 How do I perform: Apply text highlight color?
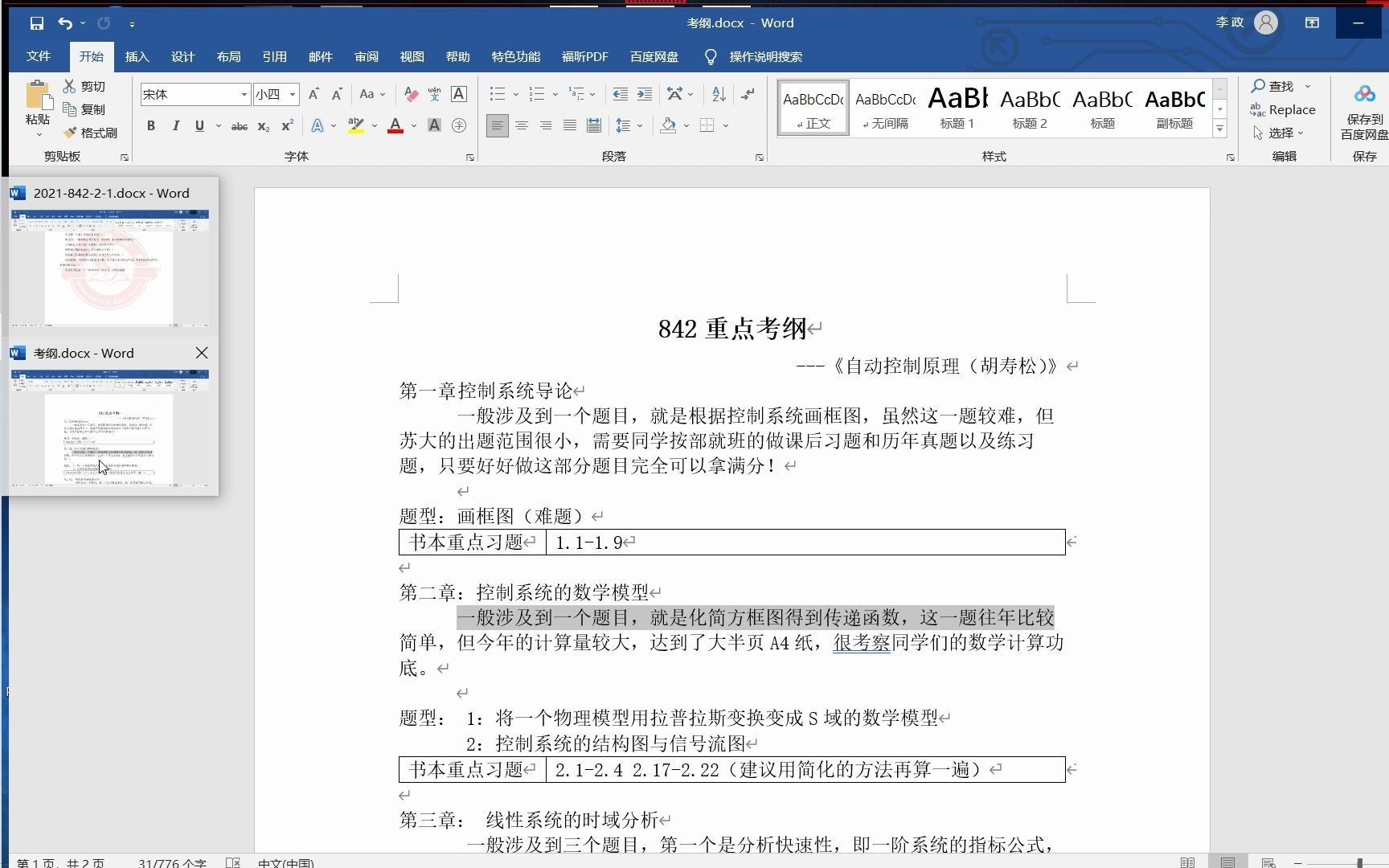point(355,125)
